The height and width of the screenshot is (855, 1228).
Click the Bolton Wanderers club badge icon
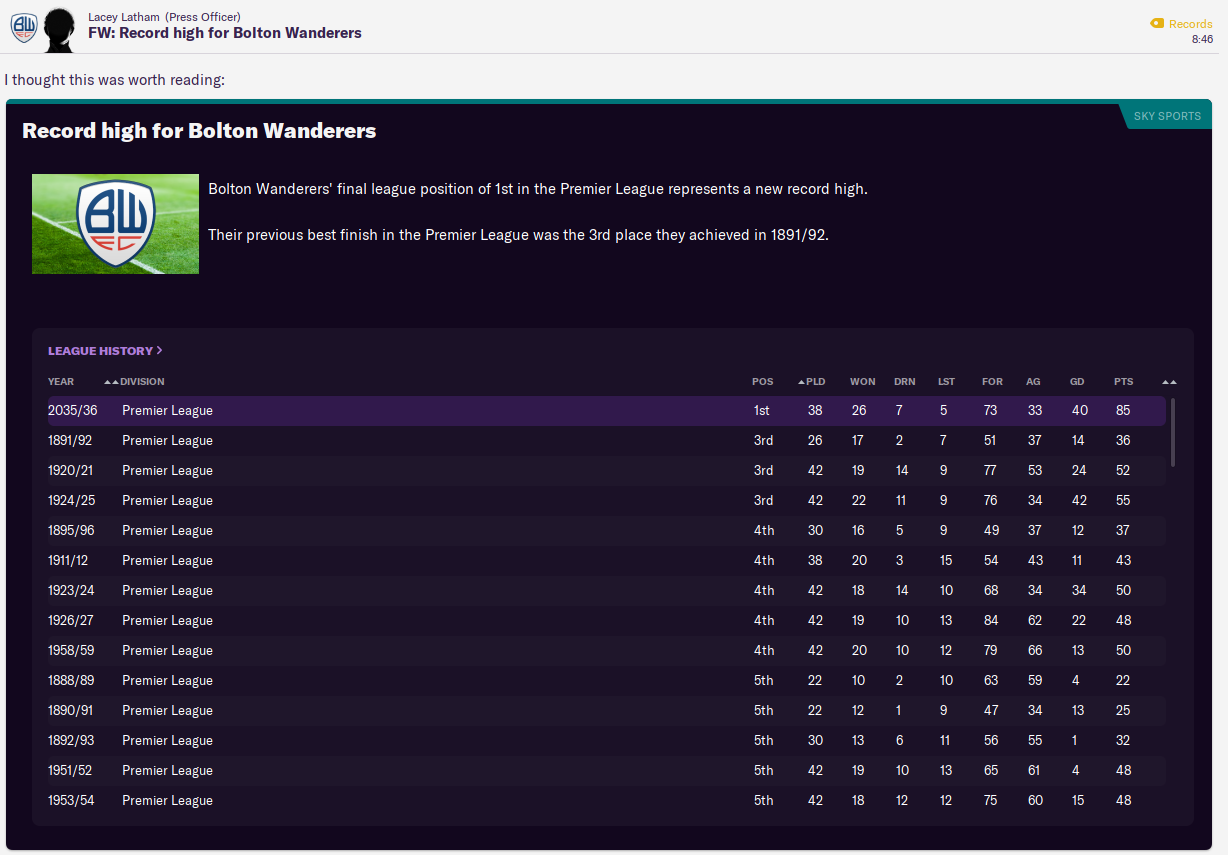coord(23,28)
